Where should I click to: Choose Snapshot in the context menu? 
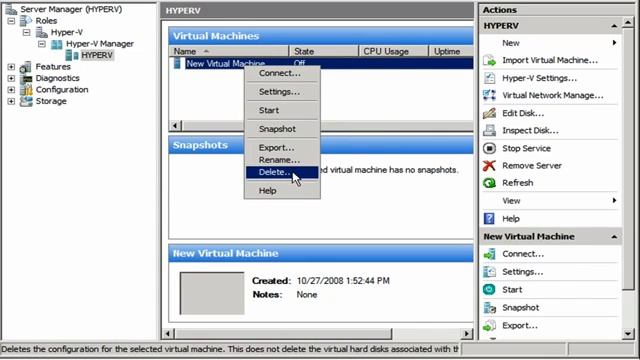coord(282,129)
